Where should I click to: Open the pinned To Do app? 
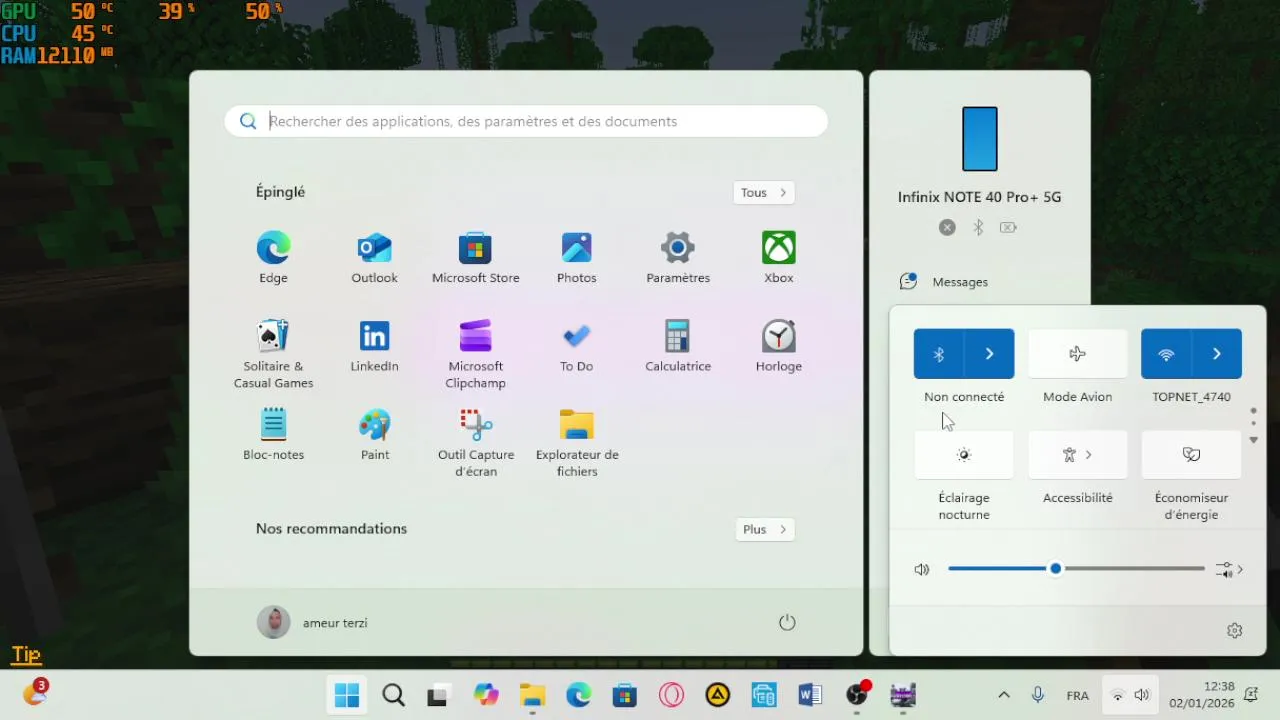(x=576, y=346)
